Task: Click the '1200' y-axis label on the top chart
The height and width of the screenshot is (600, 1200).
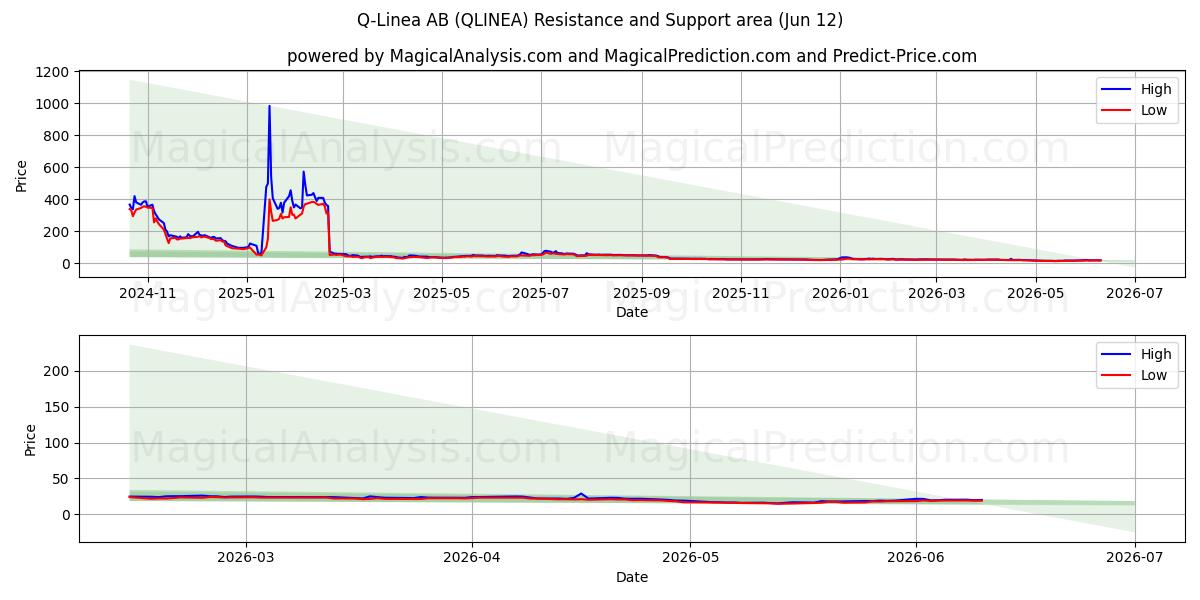Action: tap(52, 72)
